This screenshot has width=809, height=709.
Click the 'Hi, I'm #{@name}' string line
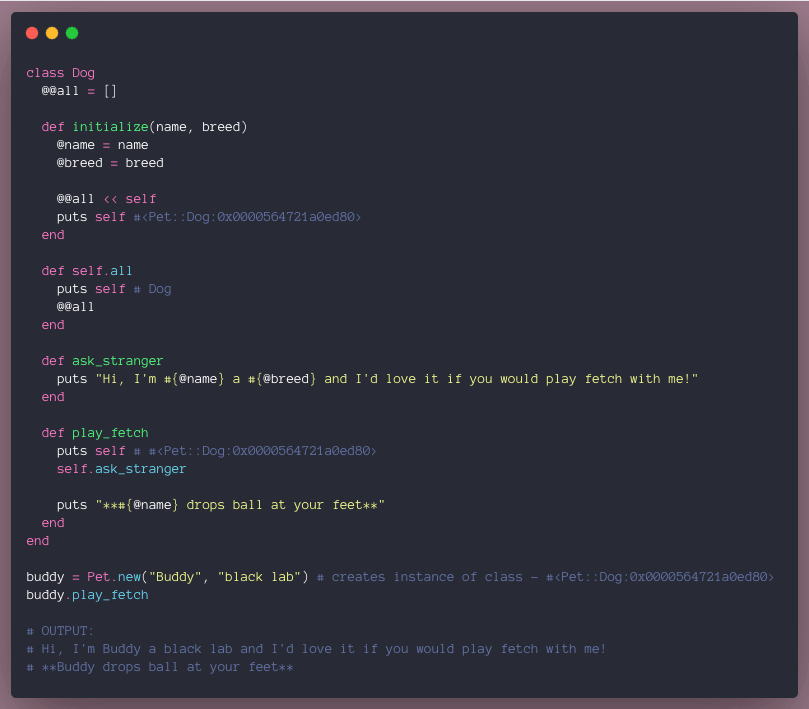coord(377,379)
